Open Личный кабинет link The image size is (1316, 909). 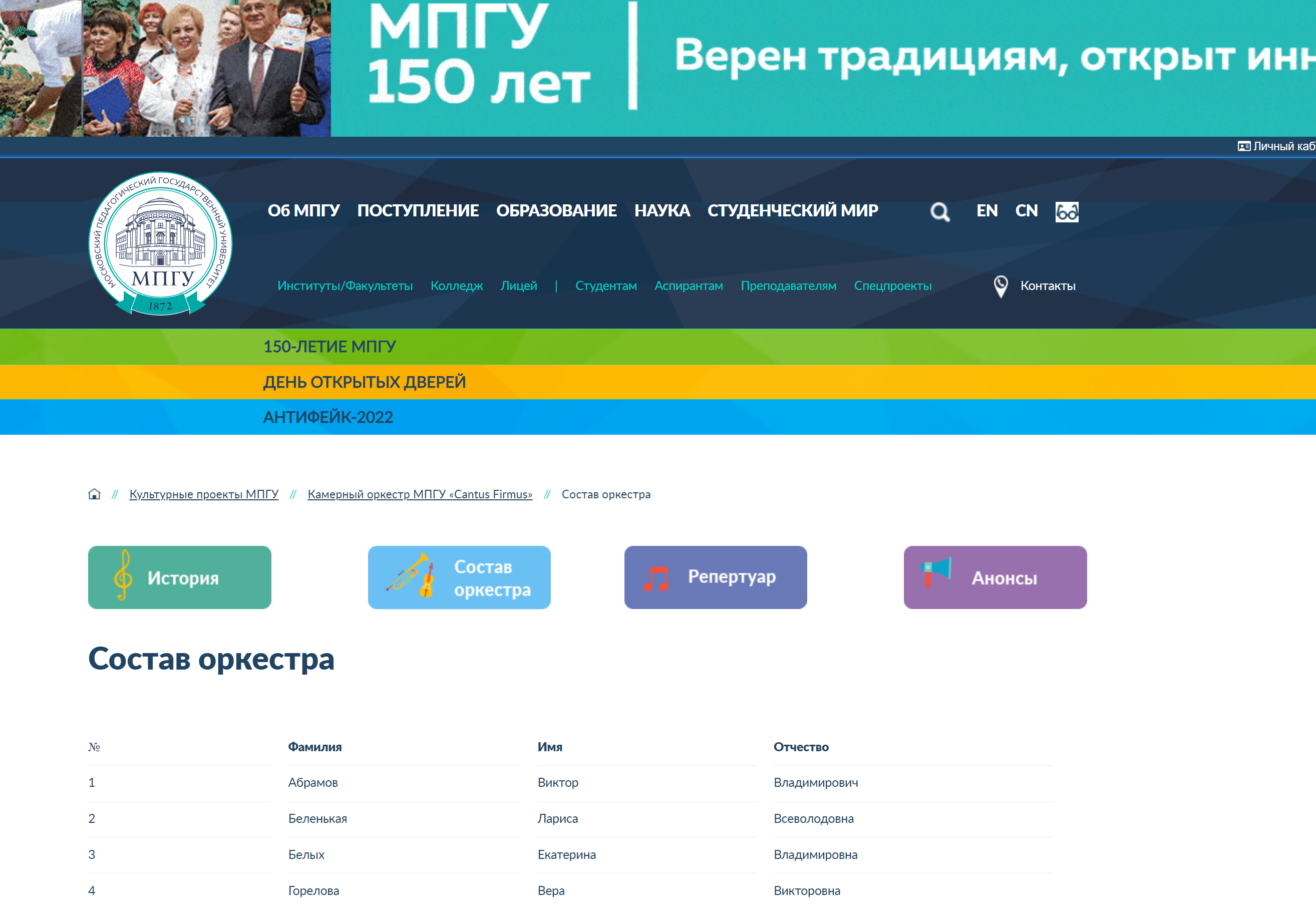pos(1283,146)
